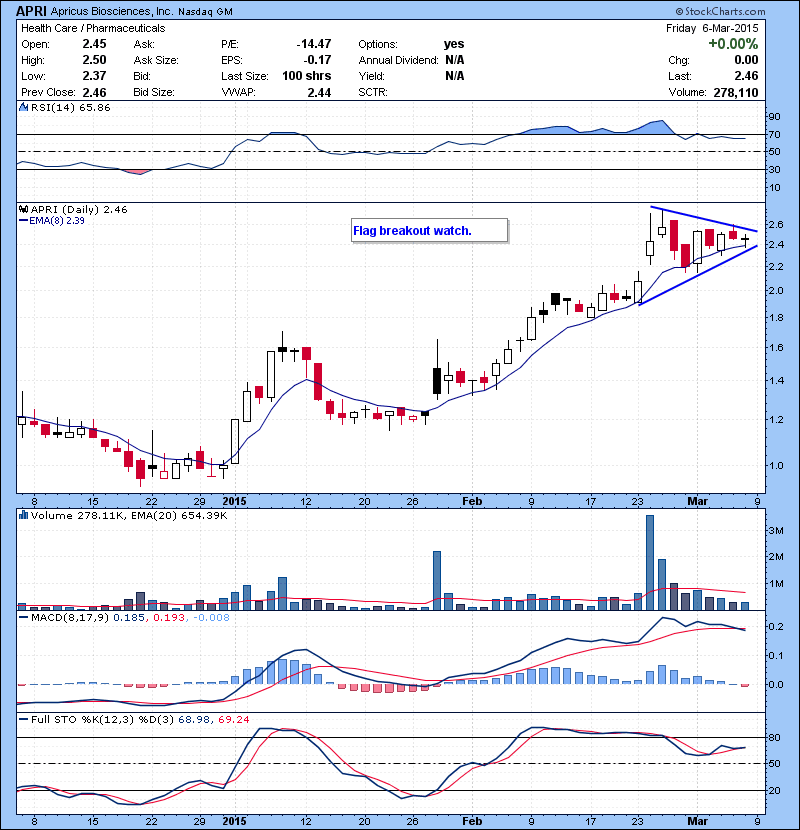The width and height of the screenshot is (800, 830).
Task: Click the tallest volume bar near Feb 23
Action: (x=649, y=562)
